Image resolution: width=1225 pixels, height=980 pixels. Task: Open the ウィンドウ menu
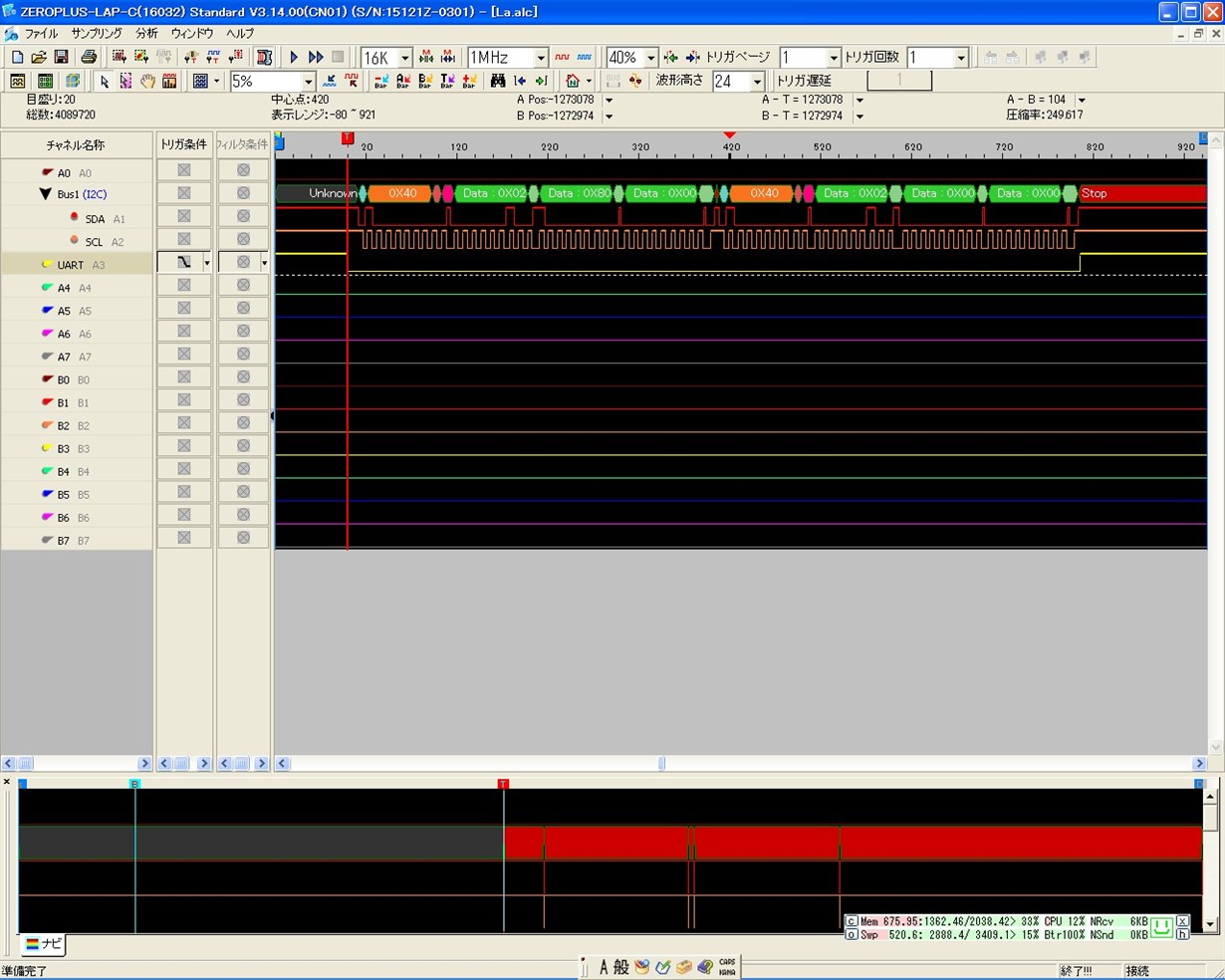191,33
